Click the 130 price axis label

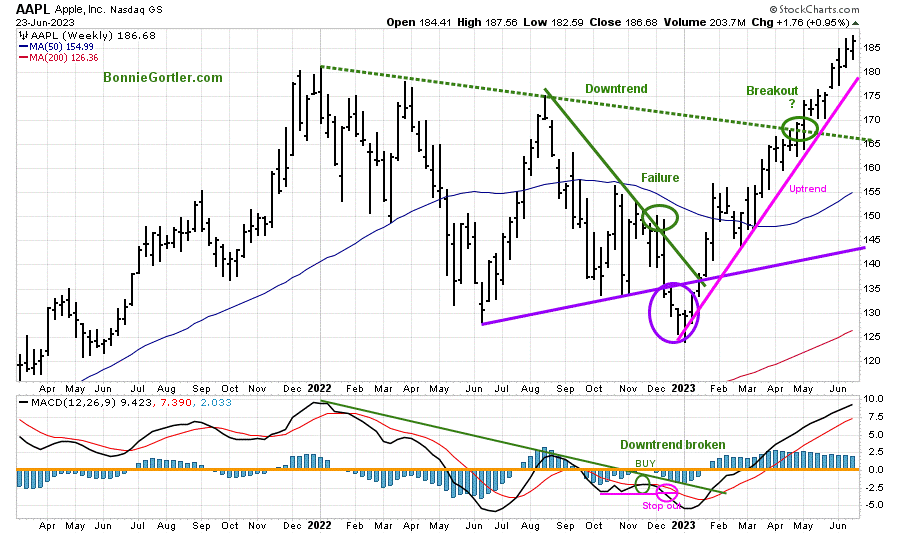pyautogui.click(x=872, y=313)
